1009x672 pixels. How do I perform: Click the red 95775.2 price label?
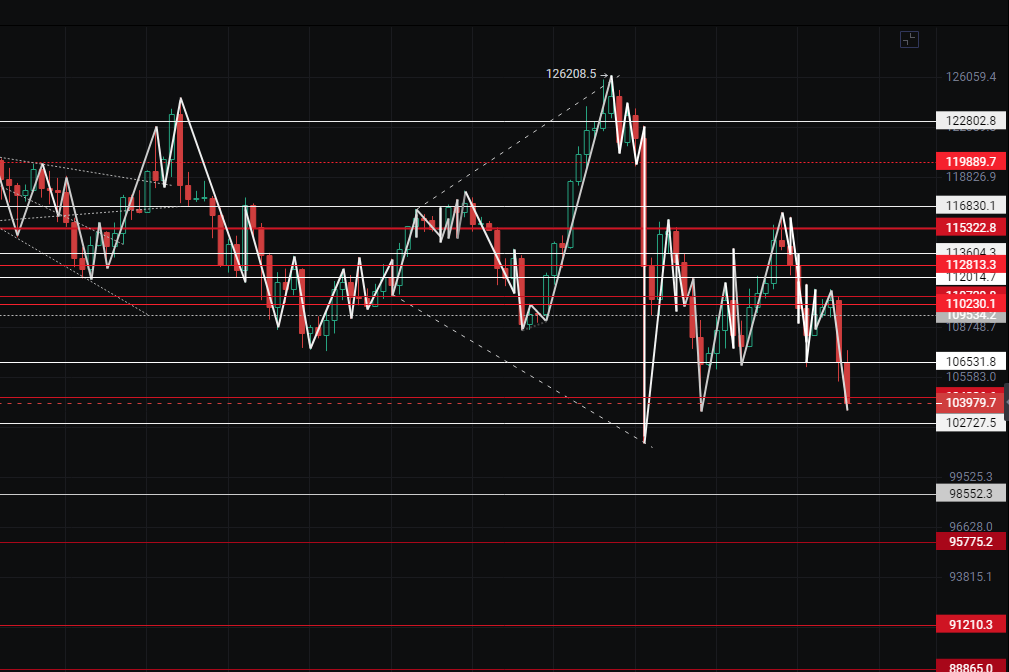970,542
